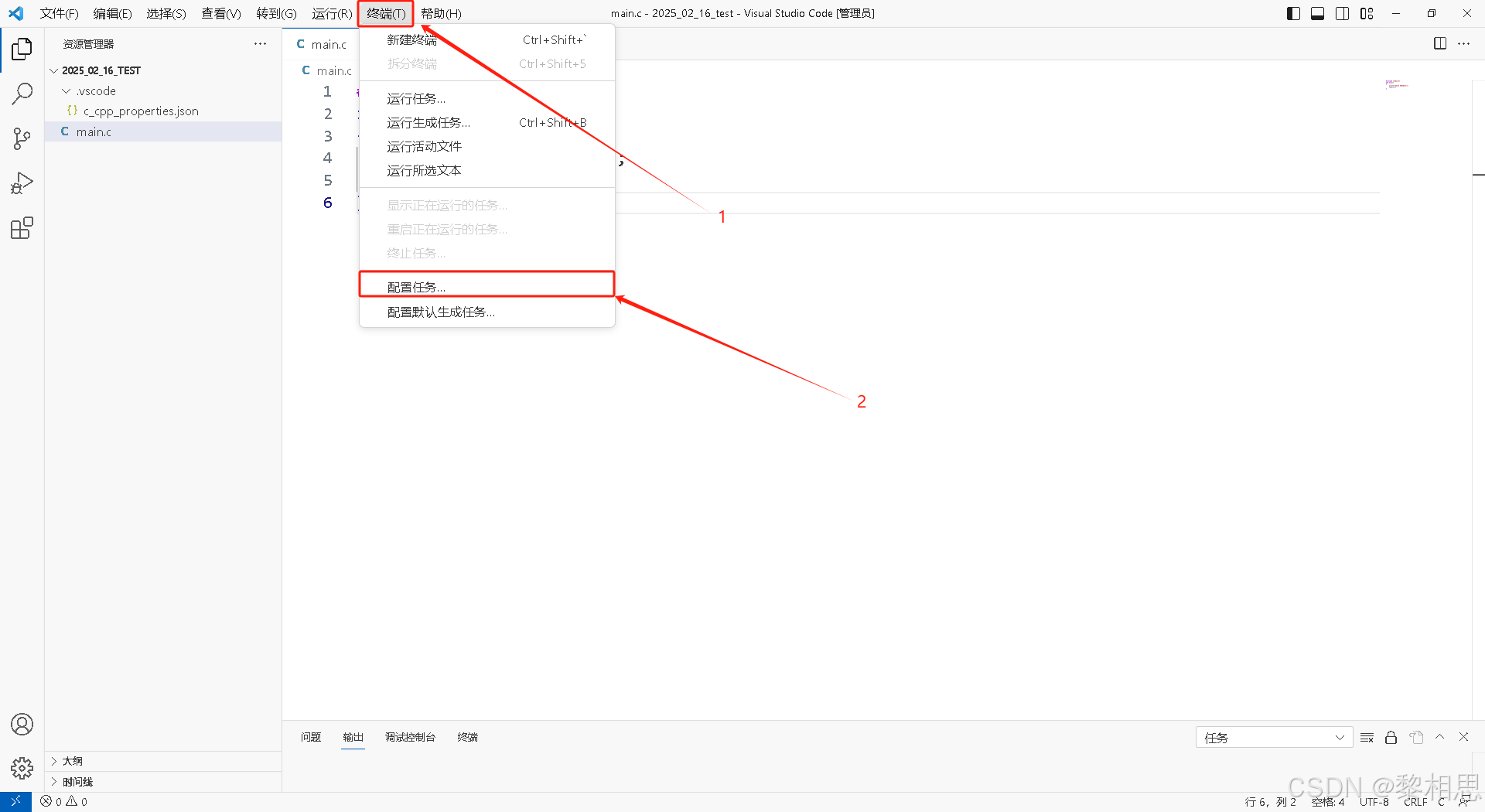The image size is (1485, 812).
Task: Open Explorer views and more actions ellipsis
Action: pos(260,44)
